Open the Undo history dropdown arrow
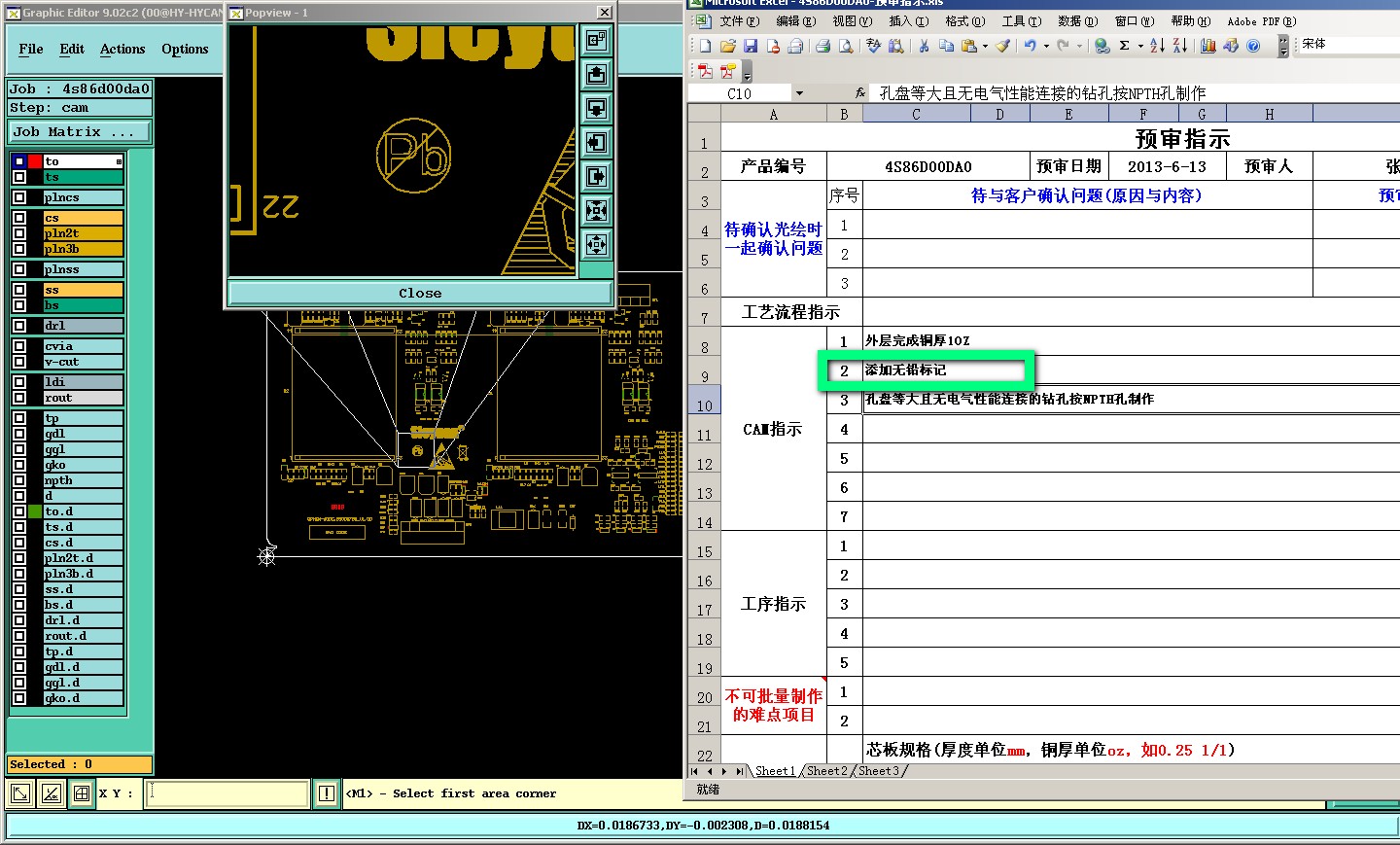The width and height of the screenshot is (1400, 845). tap(1046, 46)
